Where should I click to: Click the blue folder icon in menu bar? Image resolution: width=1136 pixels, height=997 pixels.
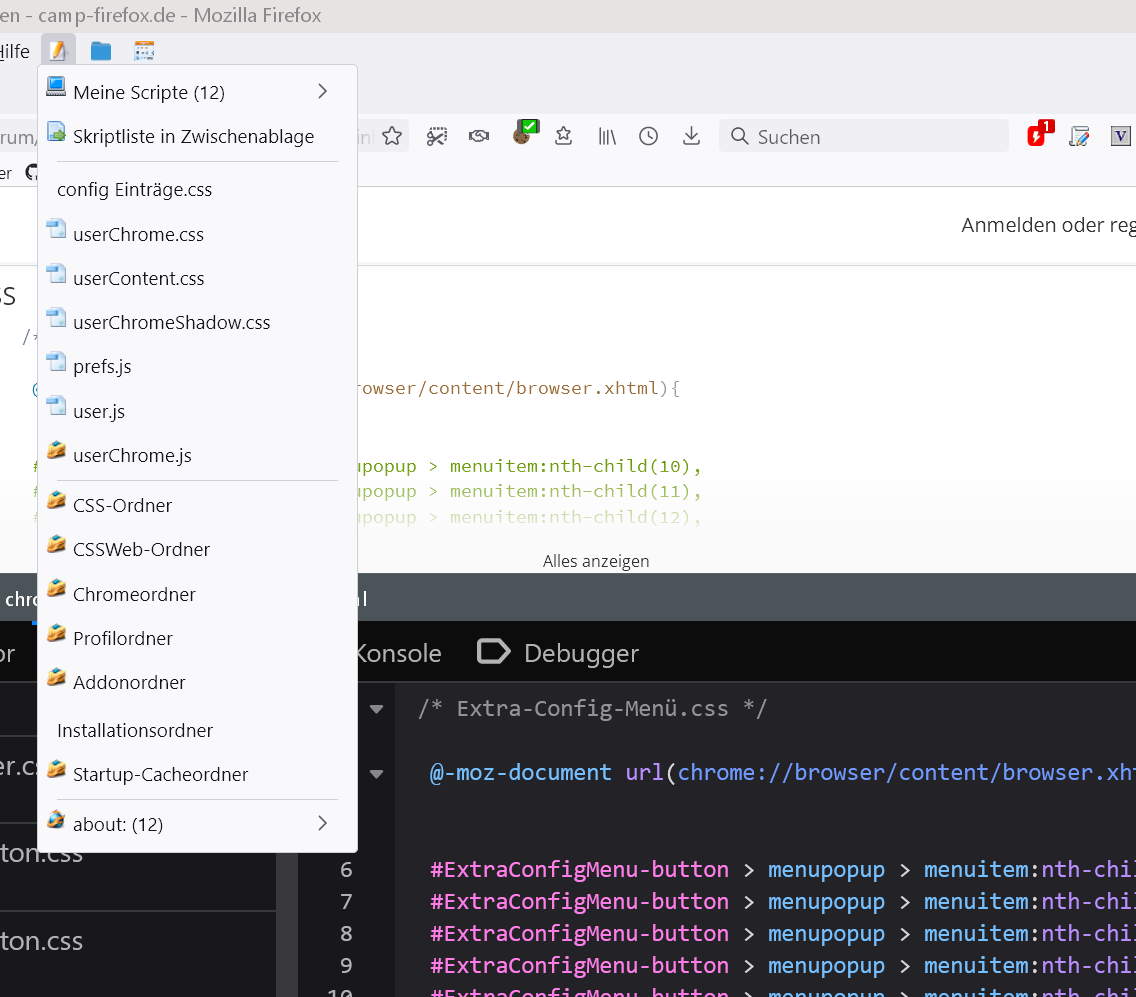pyautogui.click(x=101, y=51)
